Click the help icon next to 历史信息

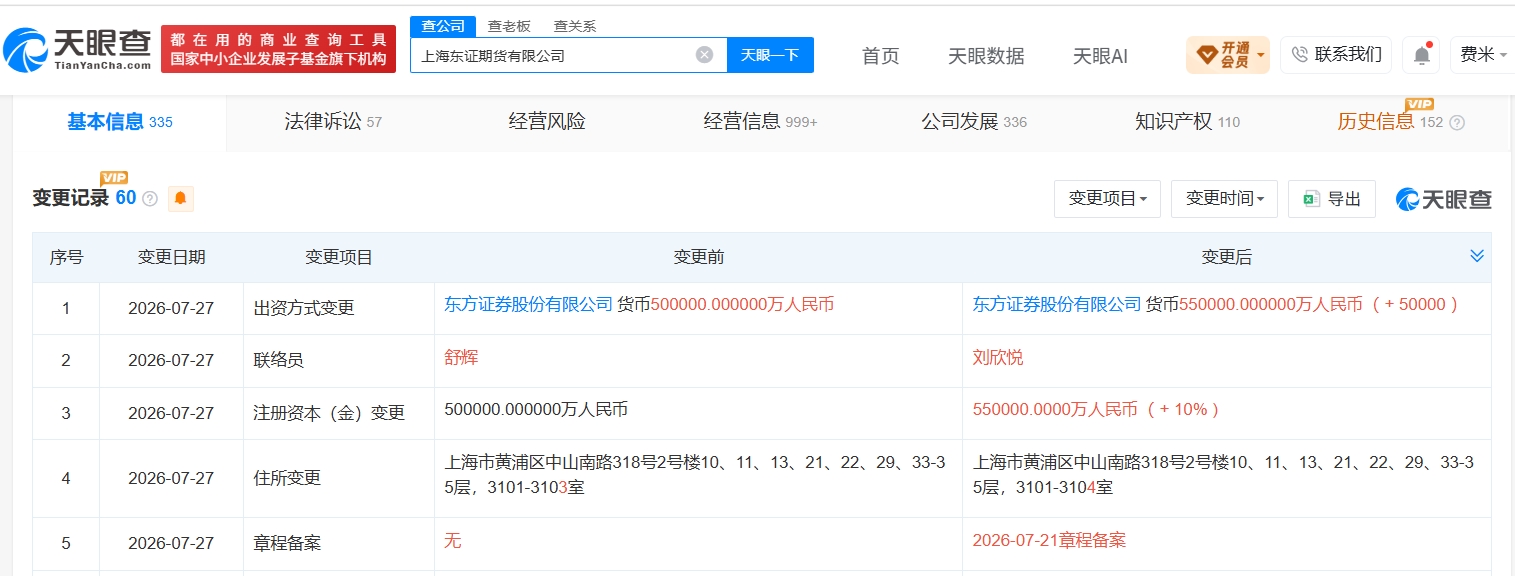point(1457,123)
